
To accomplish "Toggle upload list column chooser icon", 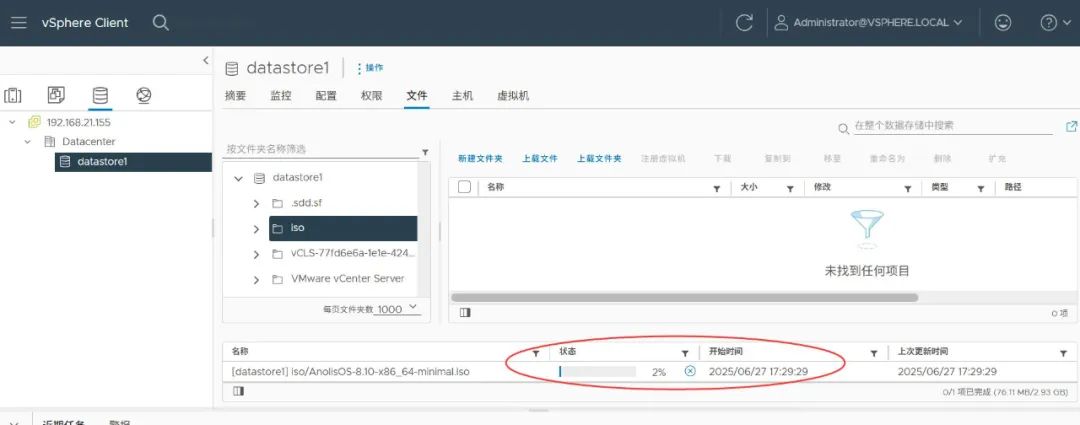I will pyautogui.click(x=238, y=391).
